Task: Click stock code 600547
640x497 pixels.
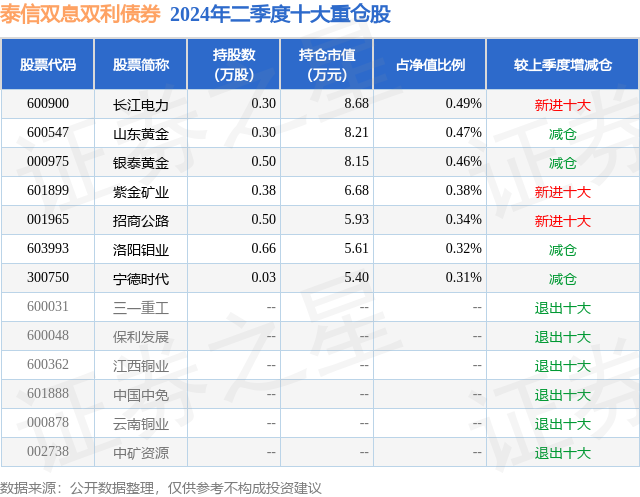Action: click(x=48, y=133)
